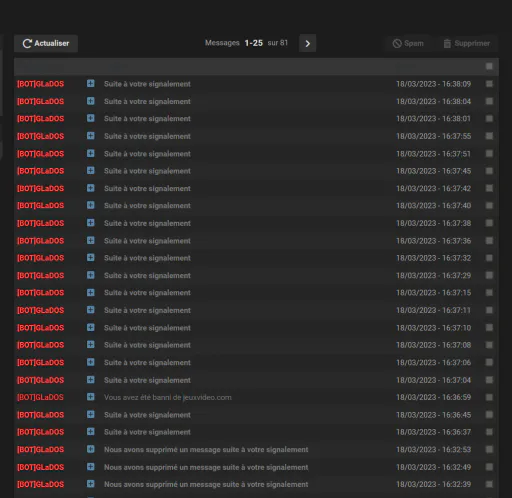Tick the checkbox for the 16:38:04 message
Image resolution: width=512 pixels, height=498 pixels.
pyautogui.click(x=489, y=101)
